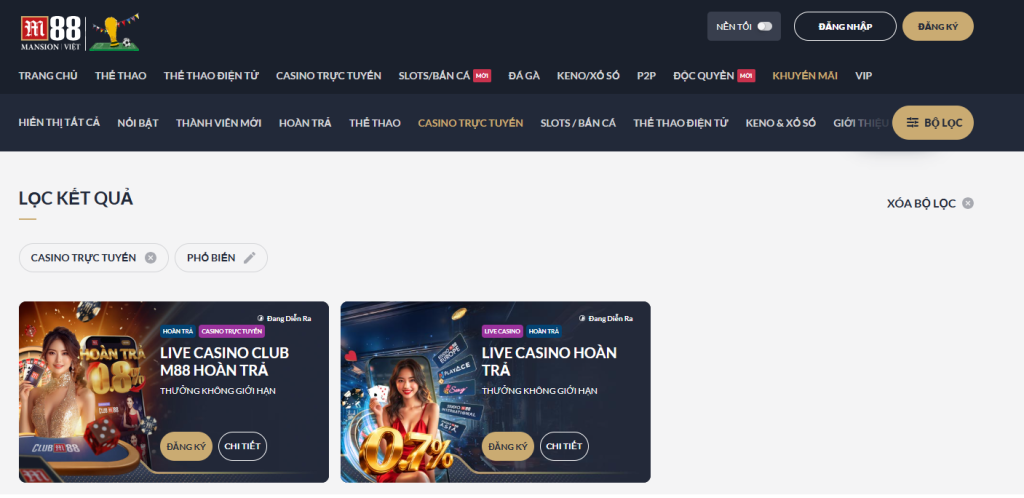This screenshot has height=498, width=1024.
Task: Click Hoàn Trả tag on Live Casino Hoàn Trả card
Action: click(x=543, y=332)
